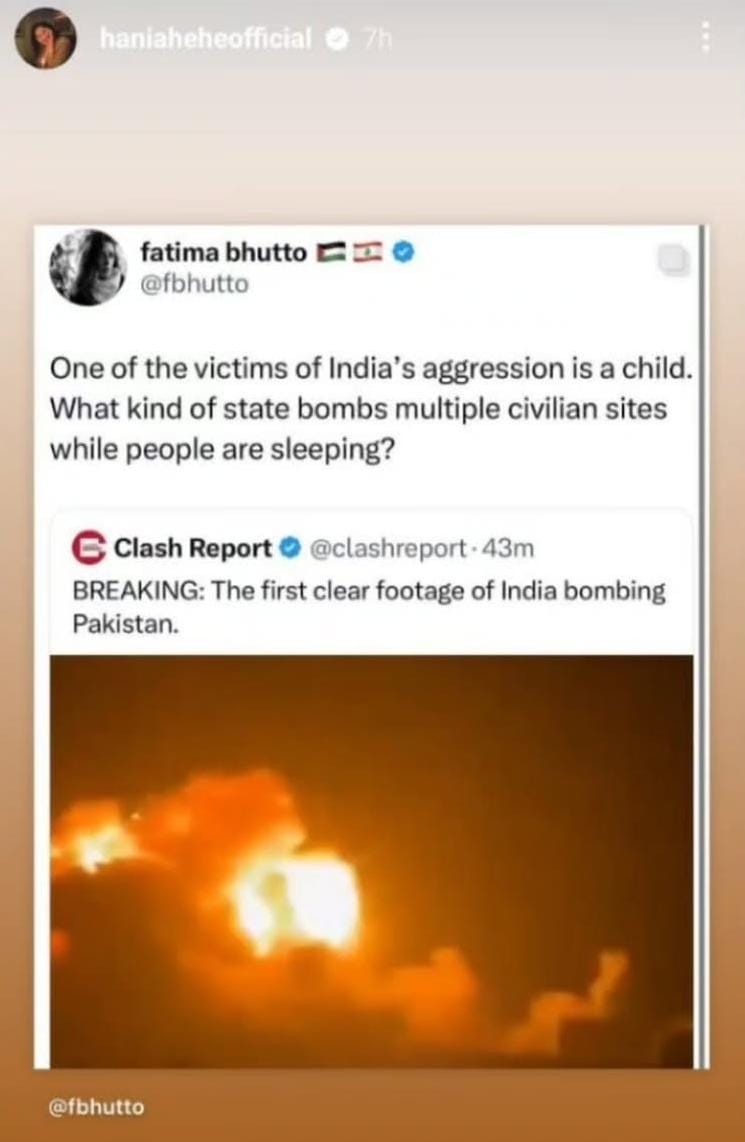Click the Clash Report verified badge
This screenshot has height=1142, width=745.
(288, 548)
